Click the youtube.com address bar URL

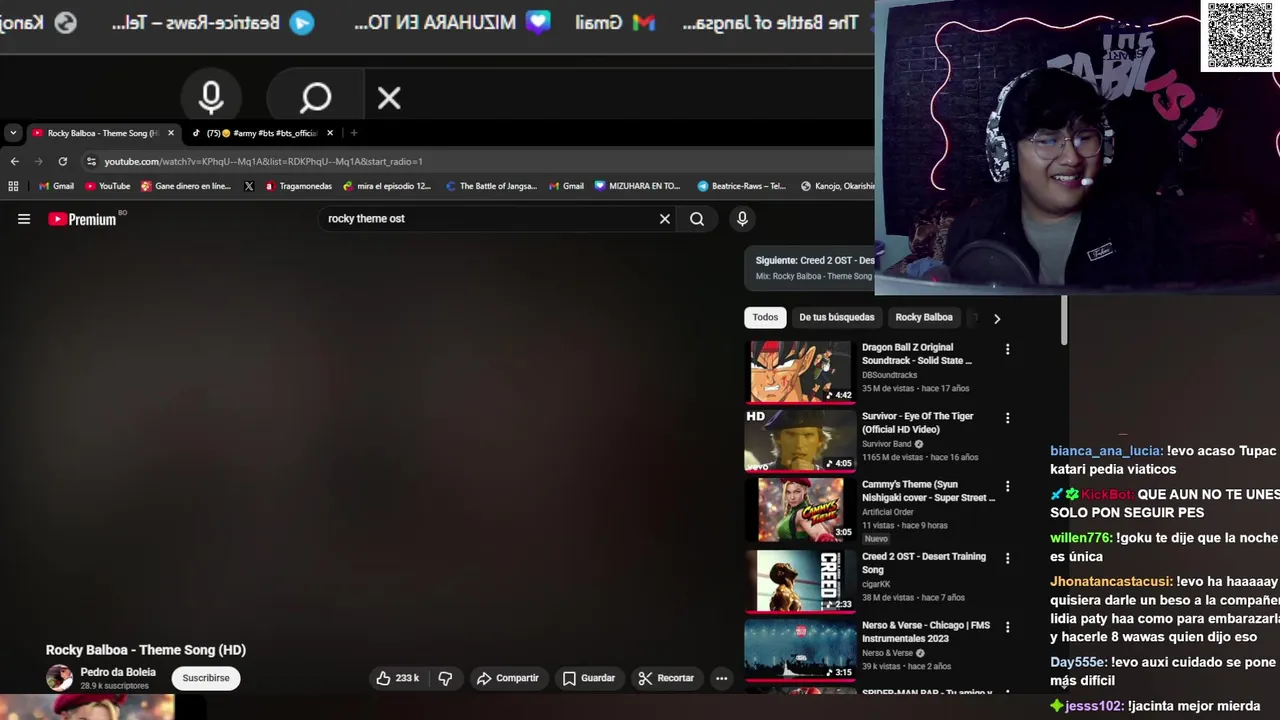263,161
